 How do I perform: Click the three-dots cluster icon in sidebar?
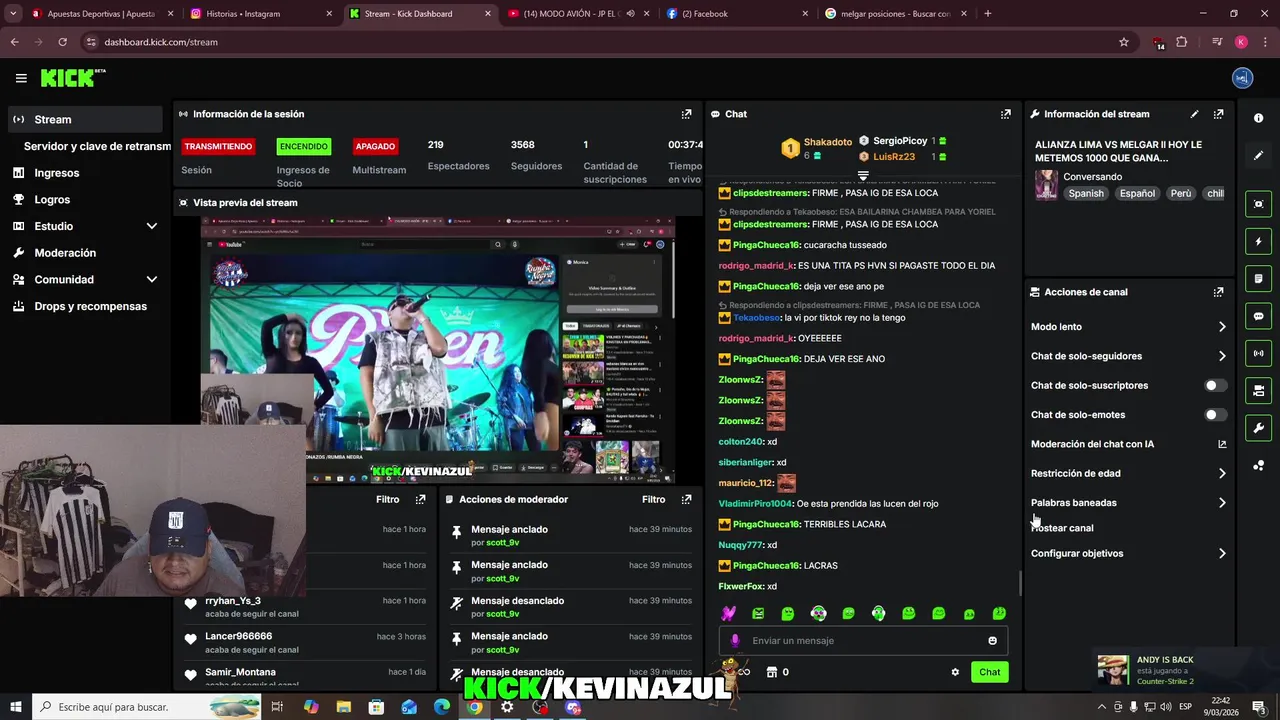(x=1258, y=465)
